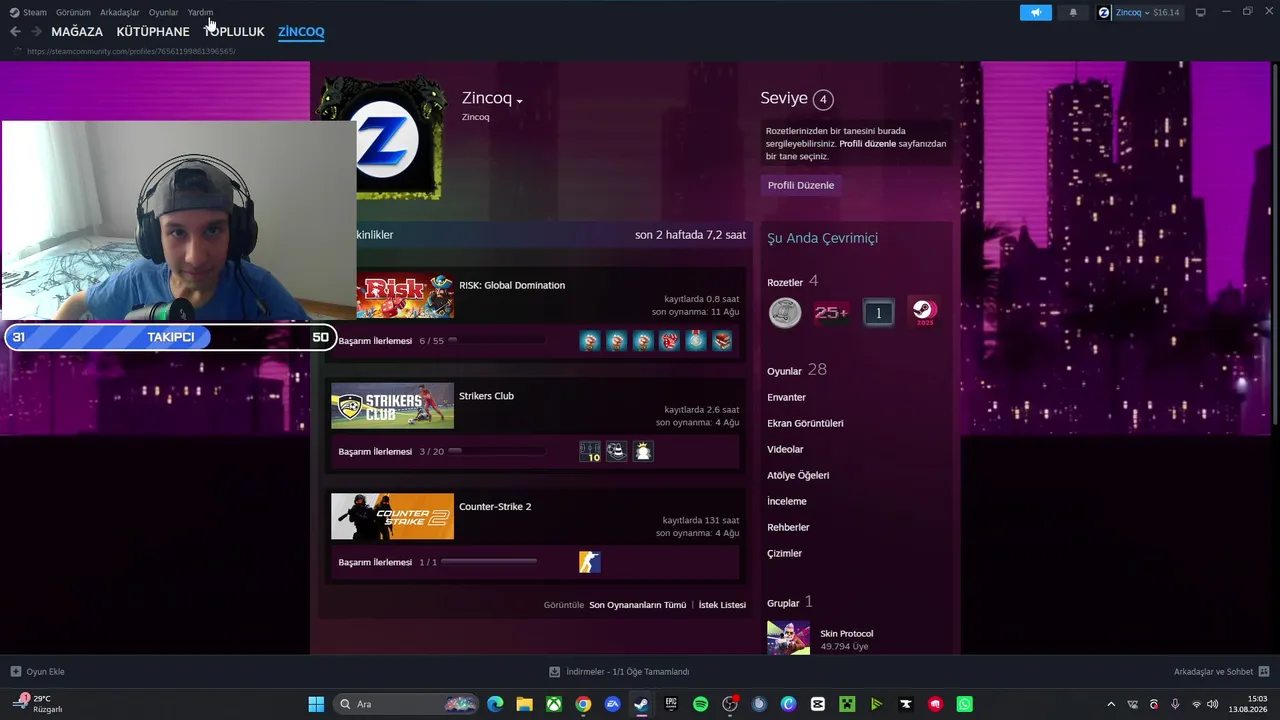Click the books achievement icon in RISK row
The width and height of the screenshot is (1280, 720).
[x=722, y=341]
